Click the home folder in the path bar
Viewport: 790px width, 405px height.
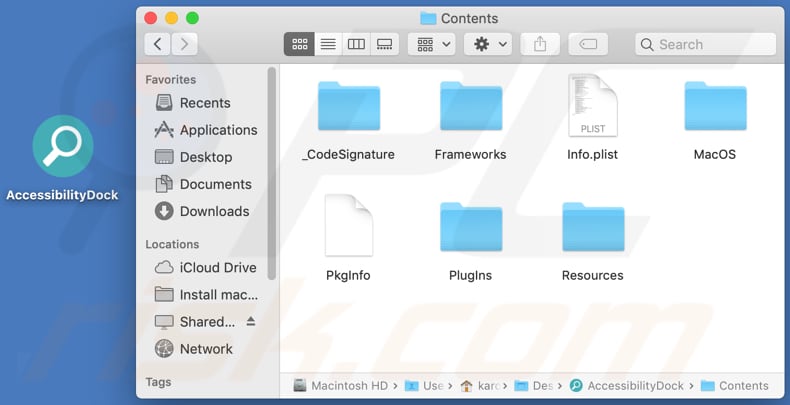(x=480, y=386)
